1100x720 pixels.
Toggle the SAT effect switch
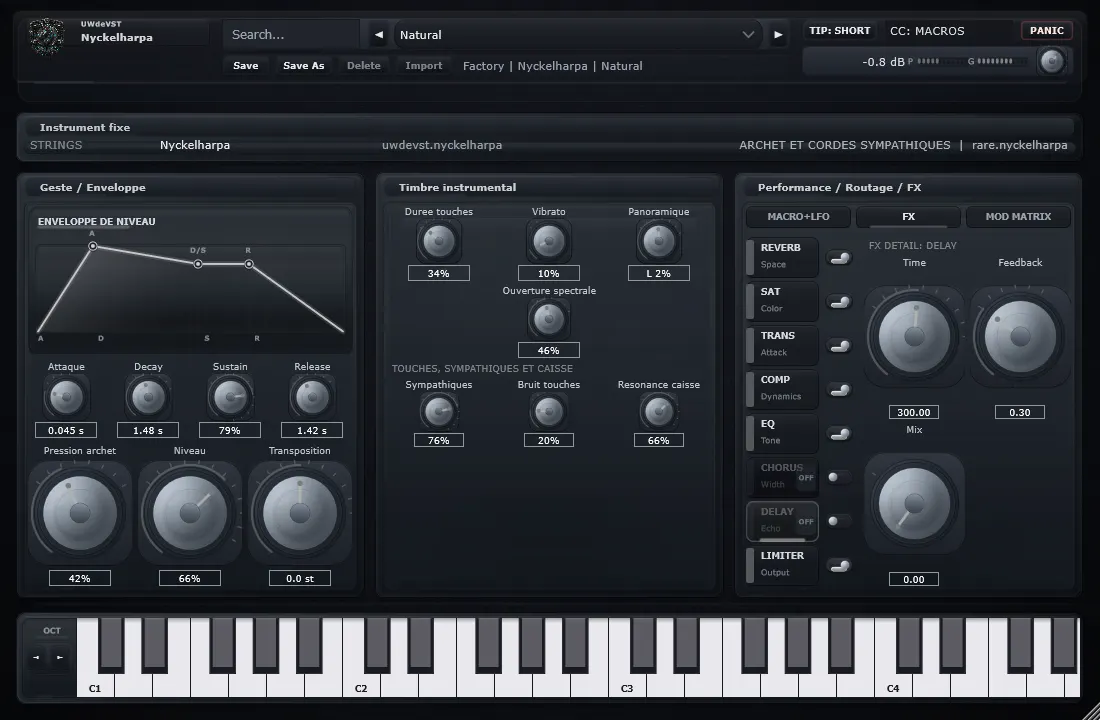(x=839, y=302)
